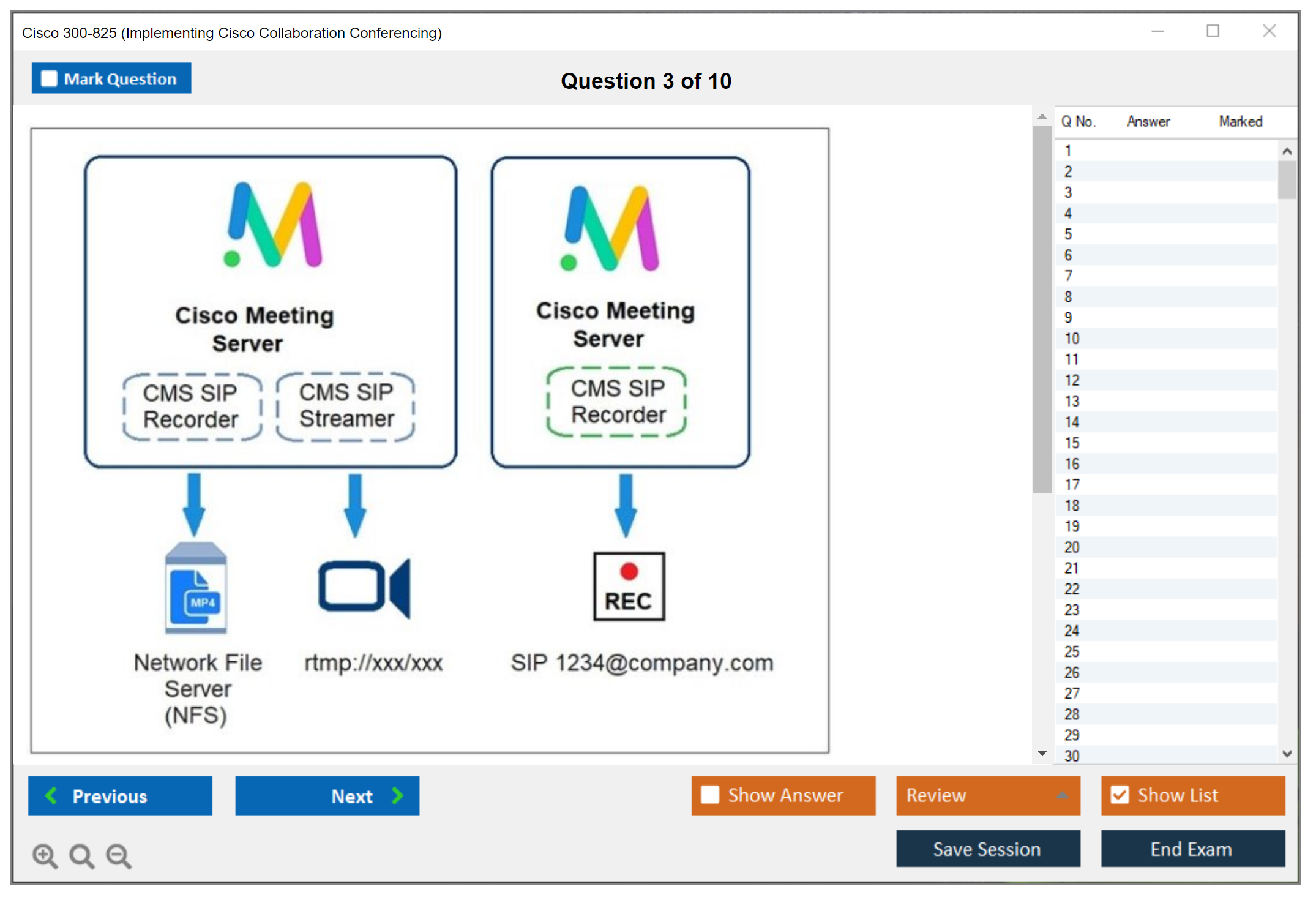Click the zoom reset magnifier icon
Screen dimensions: 1316x900
click(81, 855)
